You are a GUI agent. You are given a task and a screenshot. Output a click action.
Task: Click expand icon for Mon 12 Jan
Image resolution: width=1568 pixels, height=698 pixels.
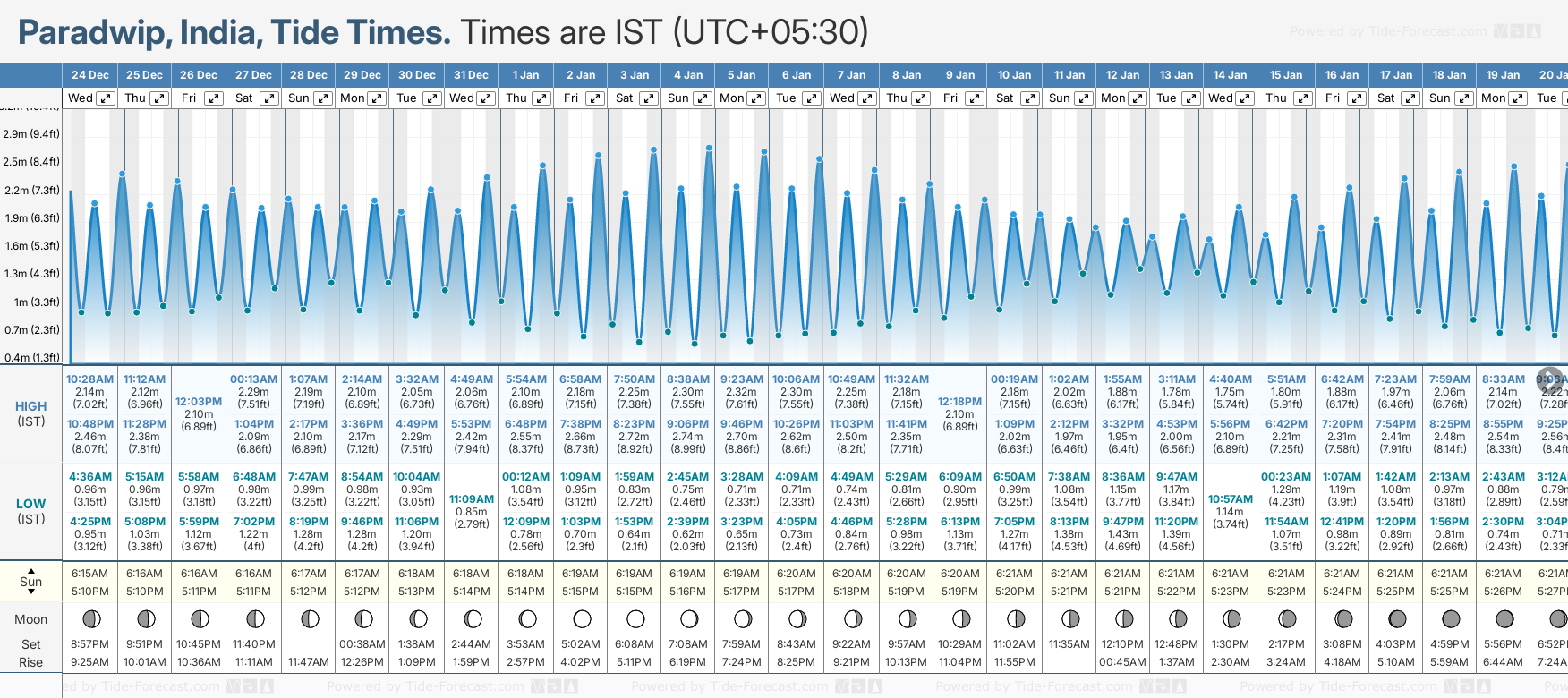1138,98
